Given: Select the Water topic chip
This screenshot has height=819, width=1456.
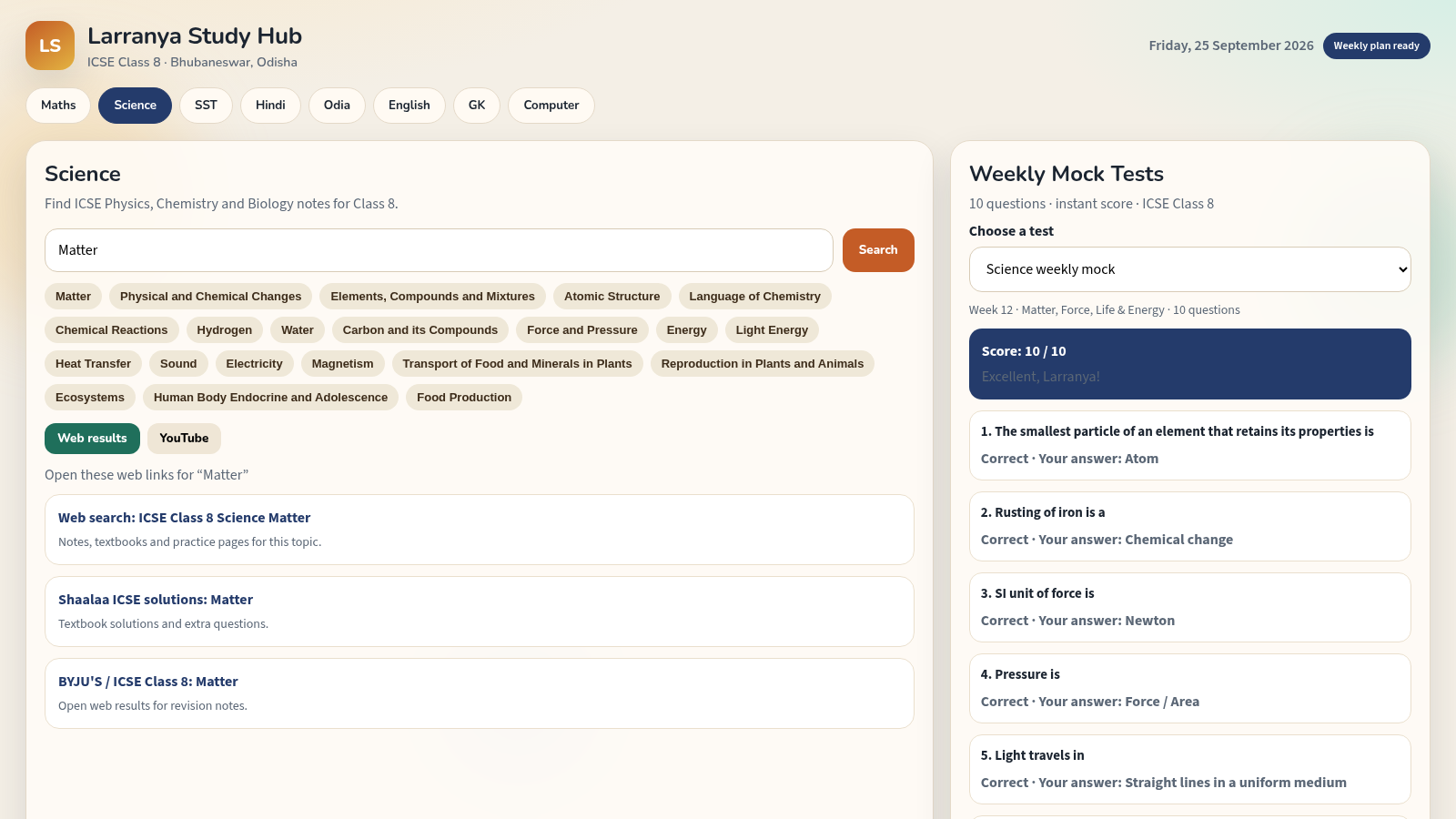Looking at the screenshot, I should point(297,330).
